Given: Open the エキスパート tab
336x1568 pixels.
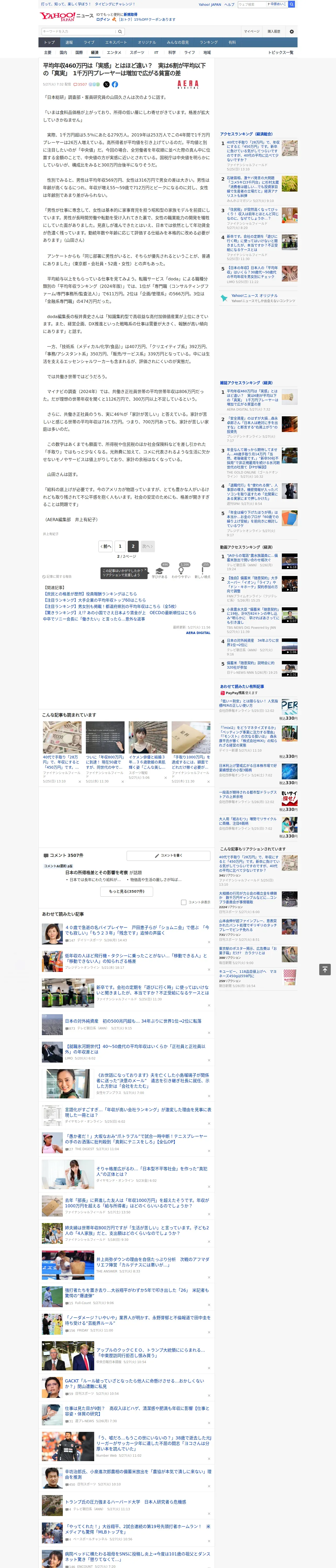Looking at the screenshot, I should [116, 43].
